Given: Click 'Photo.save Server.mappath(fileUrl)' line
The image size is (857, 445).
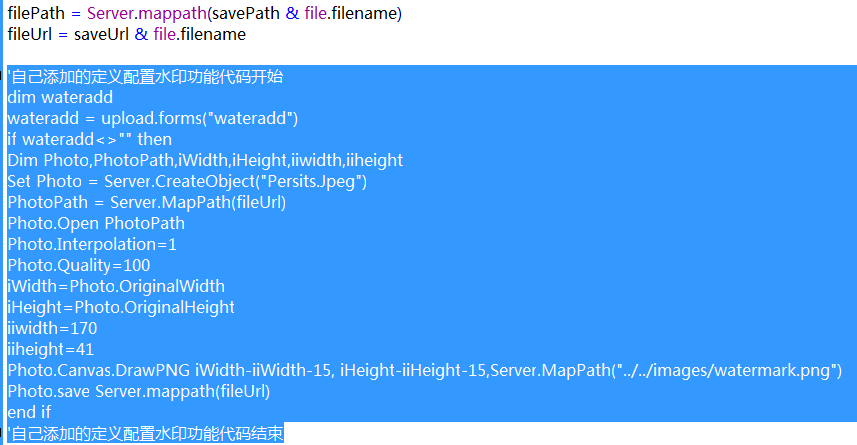Looking at the screenshot, I should tap(139, 391).
